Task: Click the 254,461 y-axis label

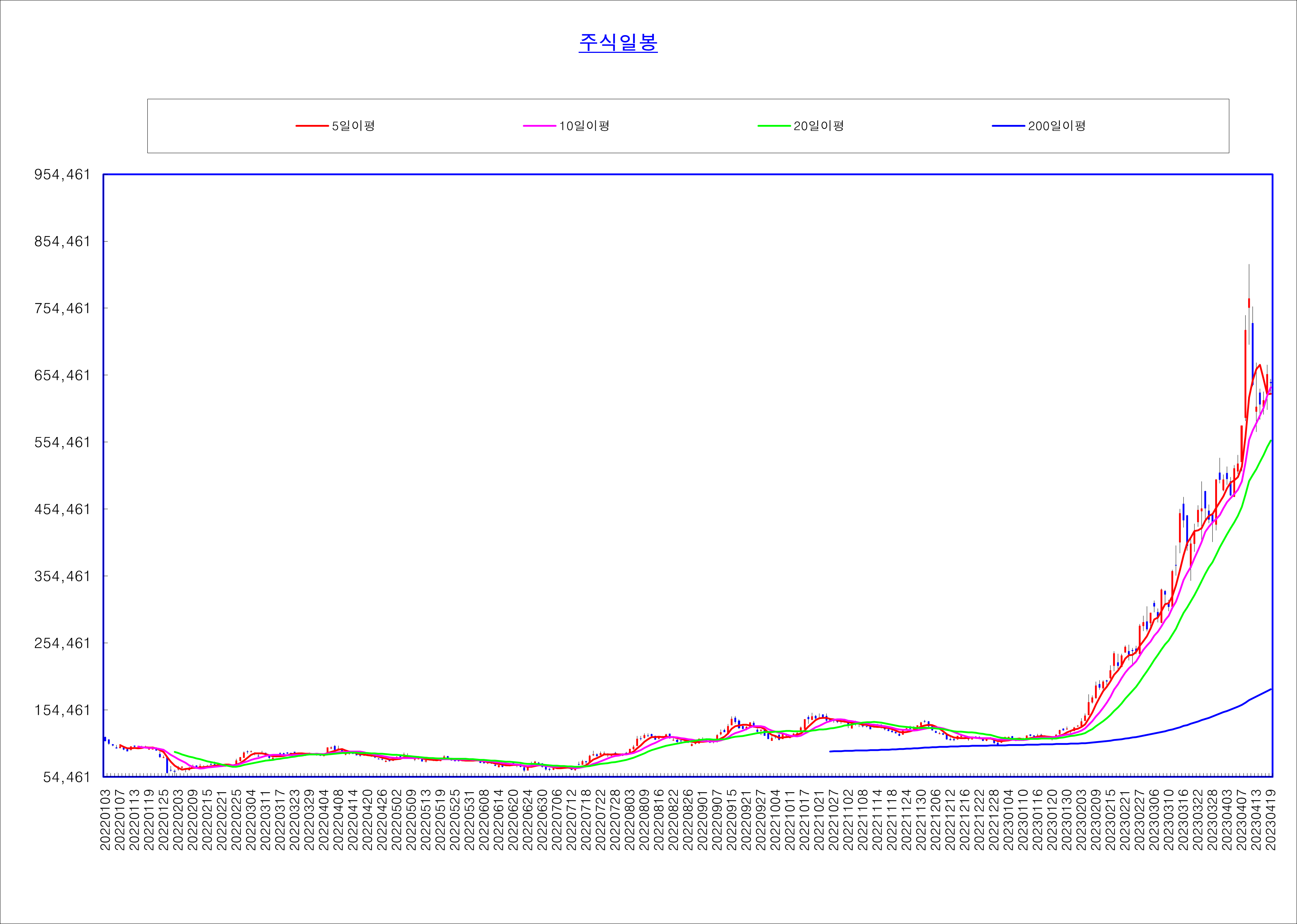Action: tap(63, 643)
